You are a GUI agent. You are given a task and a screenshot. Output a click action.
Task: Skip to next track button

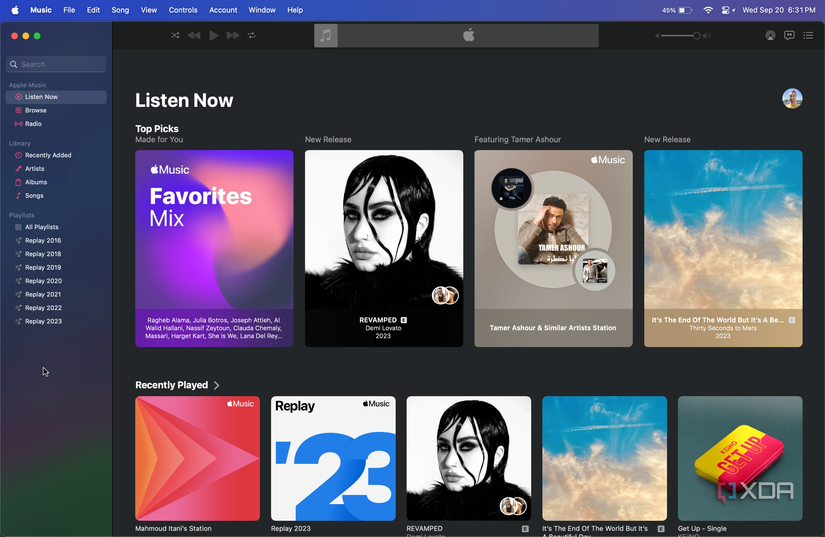coord(233,35)
